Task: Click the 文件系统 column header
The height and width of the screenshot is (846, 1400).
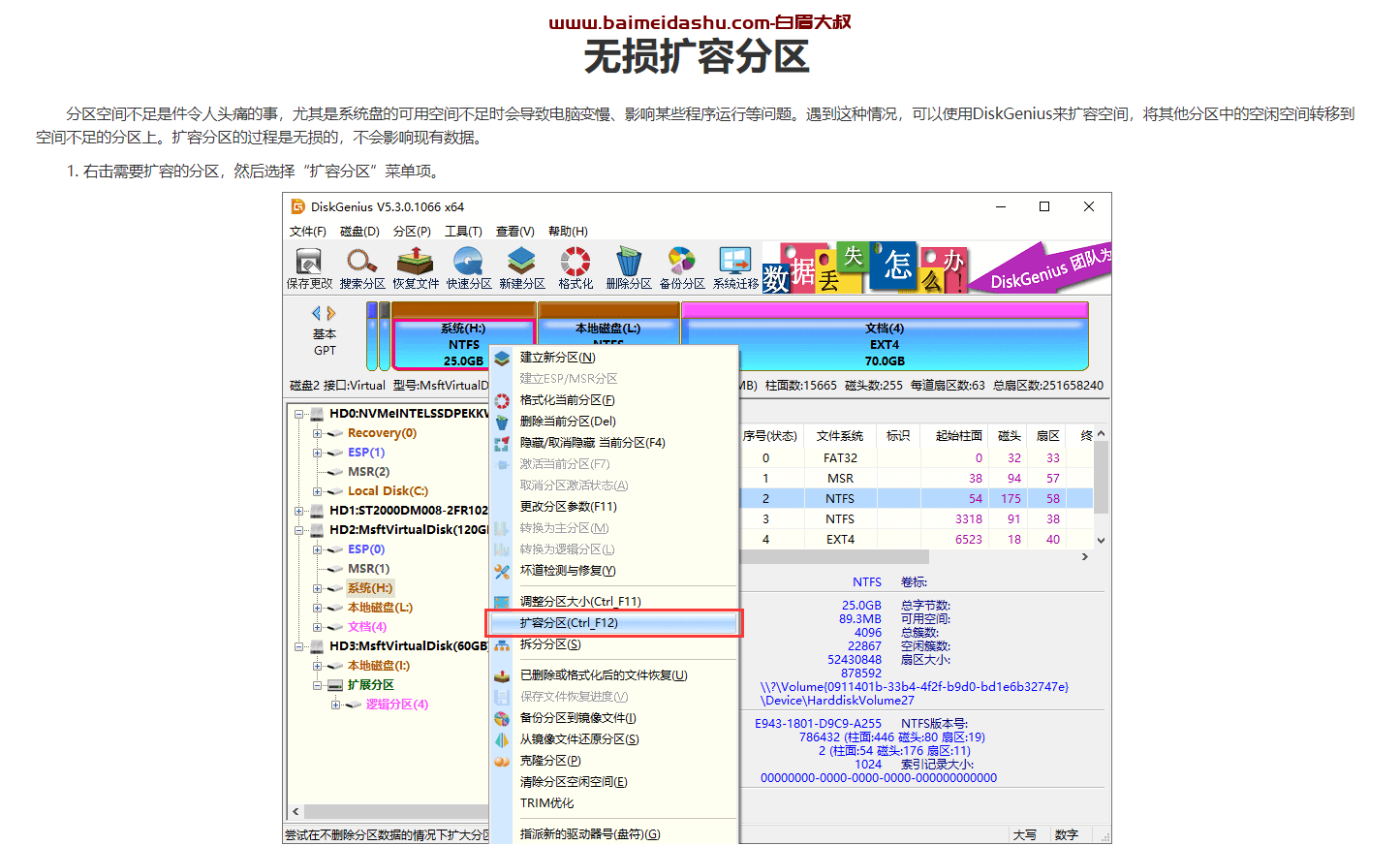Action: 840,436
